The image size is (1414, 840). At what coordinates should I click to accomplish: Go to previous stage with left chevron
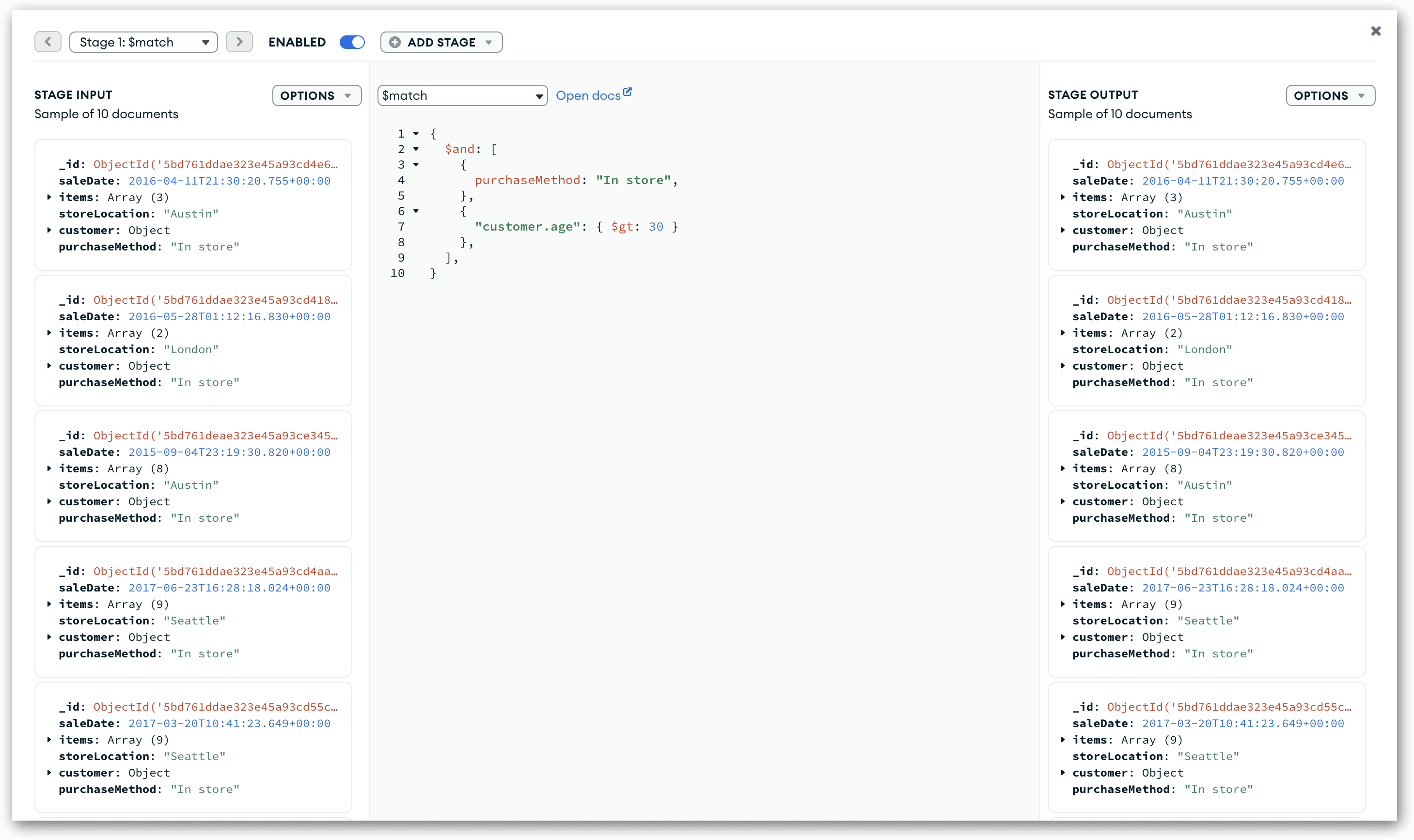(x=47, y=42)
